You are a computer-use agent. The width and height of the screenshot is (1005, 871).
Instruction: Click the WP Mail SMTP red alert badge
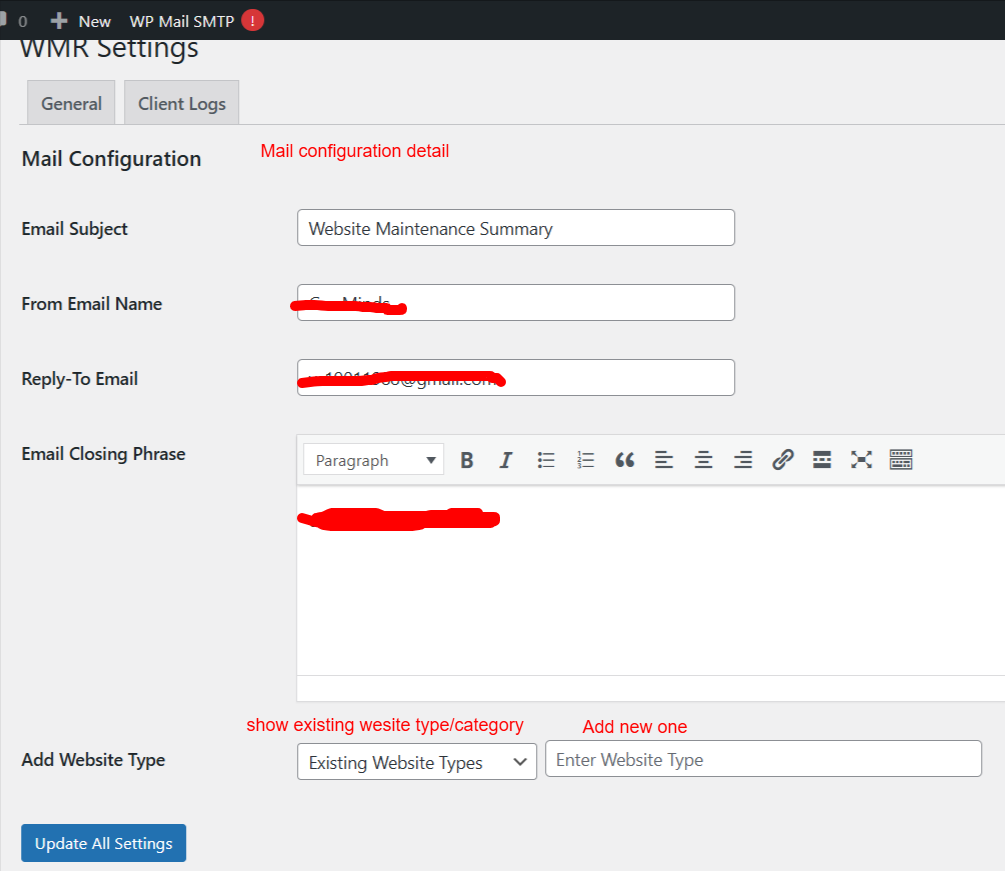click(253, 21)
